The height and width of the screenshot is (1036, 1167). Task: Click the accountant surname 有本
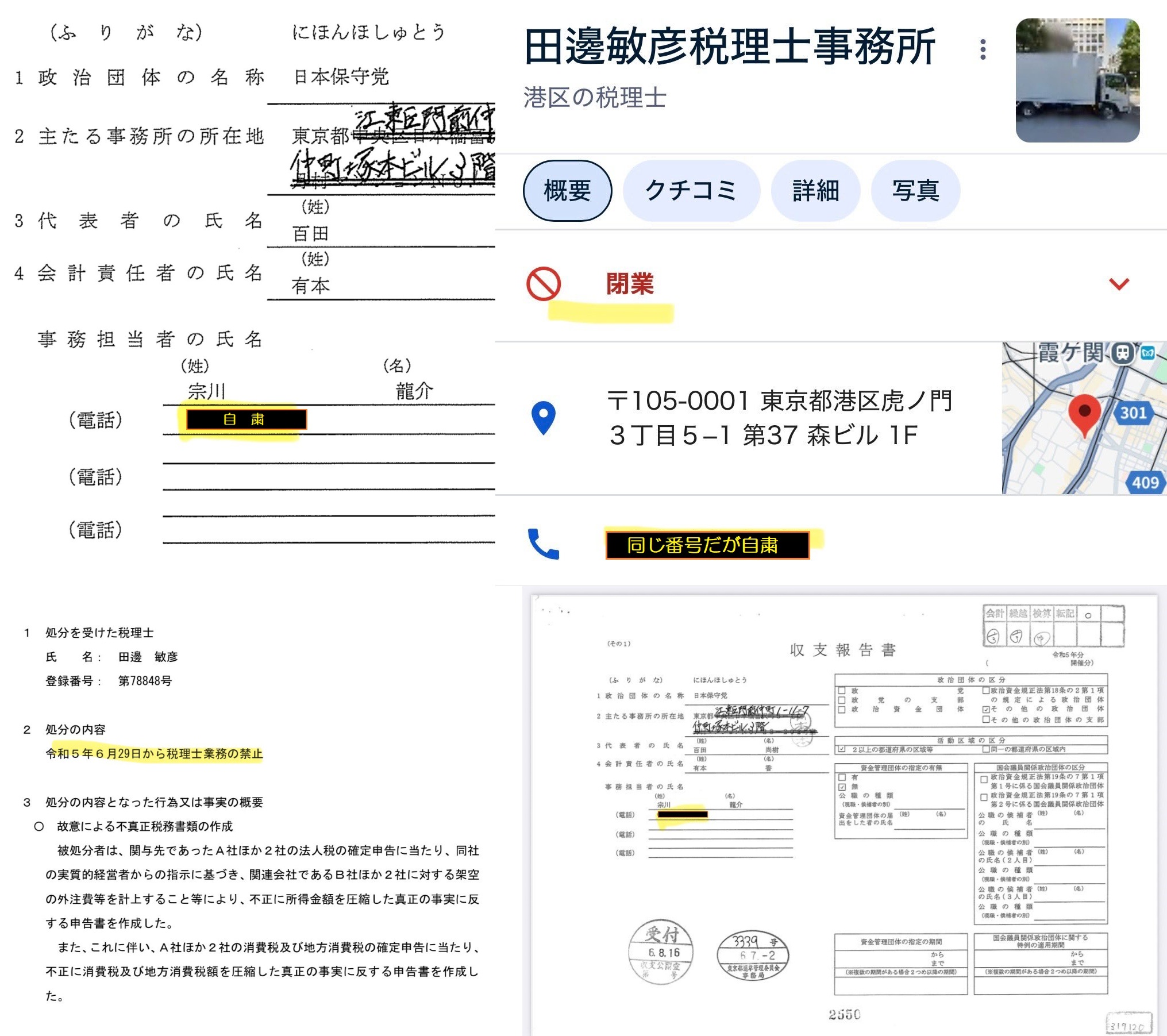point(311,286)
